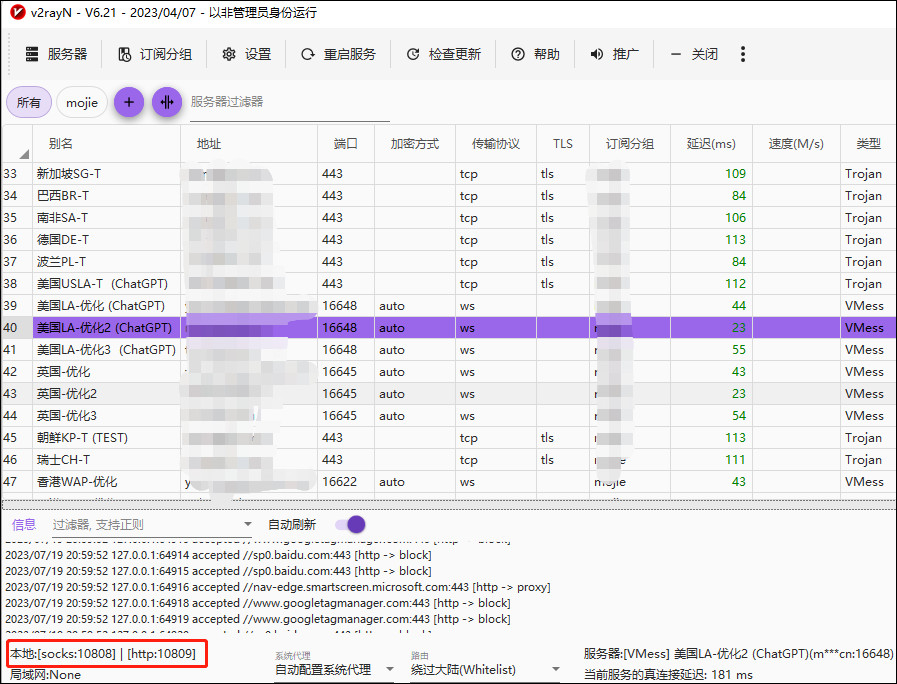Sort by the 延迟(ms) column header

[711, 144]
